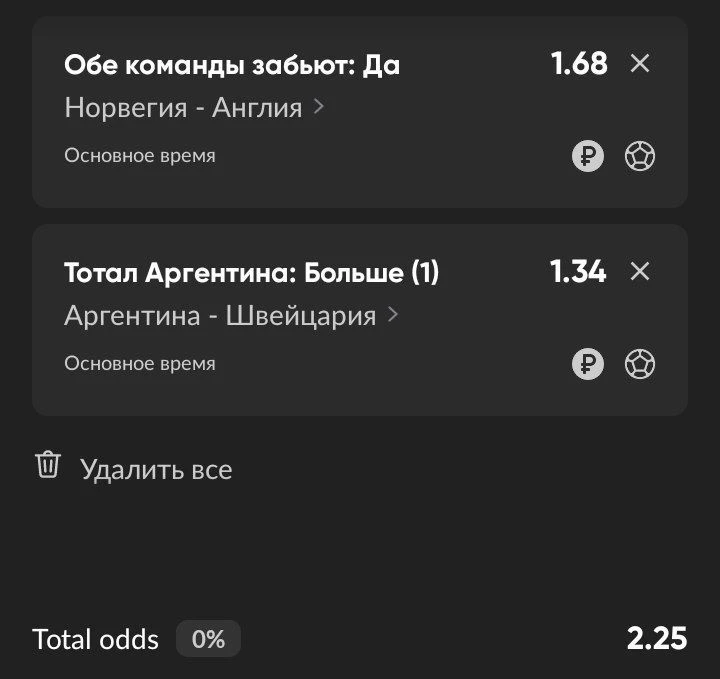Open the Аргентина - Швейцария match chevron
Screen dimensions: 720x679
click(x=393, y=315)
